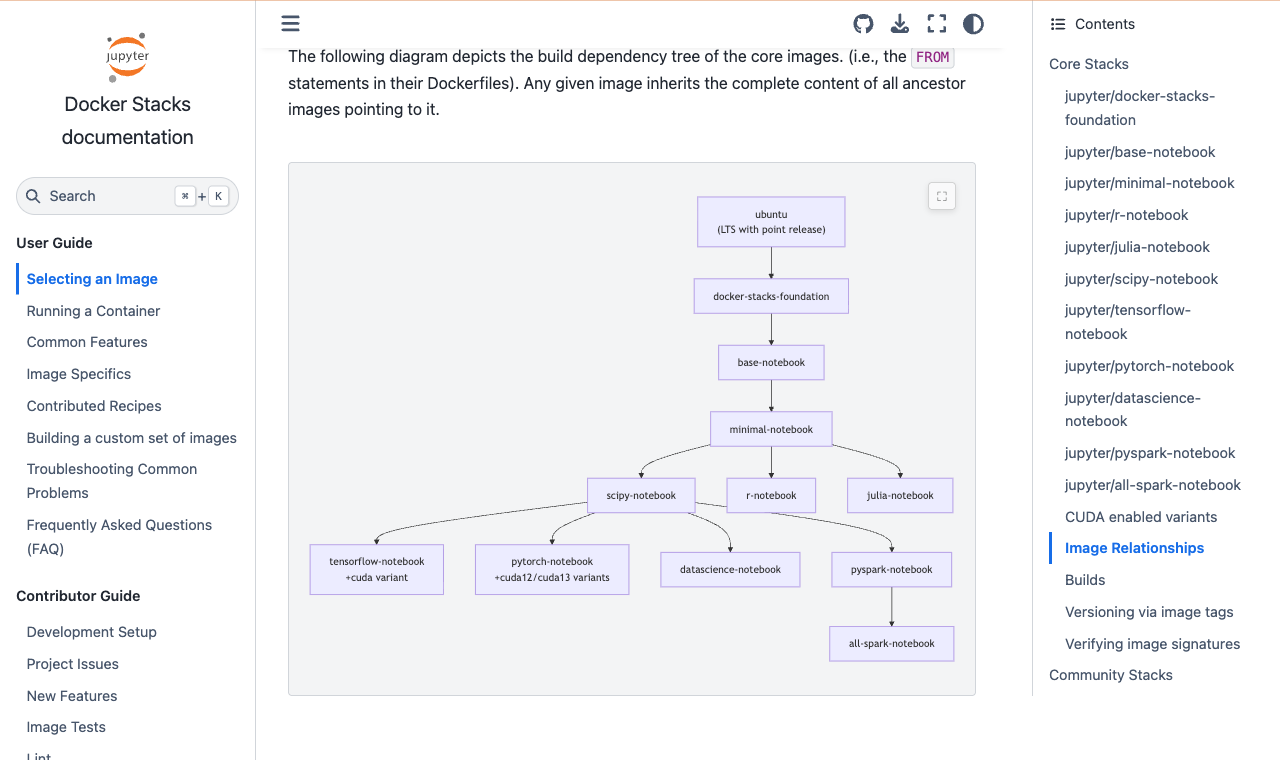1280x760 pixels.
Task: Click the download page icon
Action: 900,24
